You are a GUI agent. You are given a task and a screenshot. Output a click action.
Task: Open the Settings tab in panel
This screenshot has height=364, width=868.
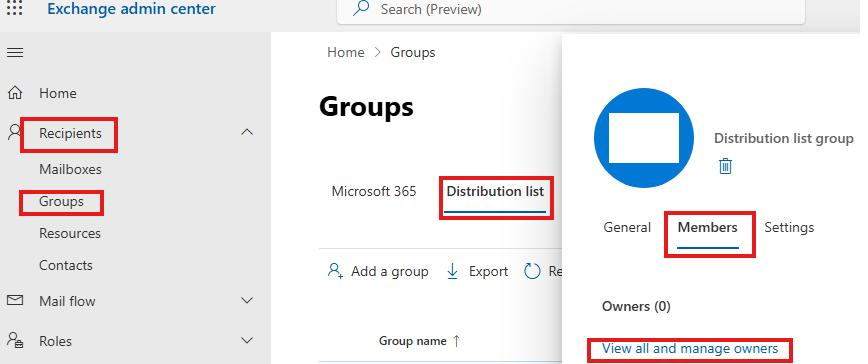789,227
